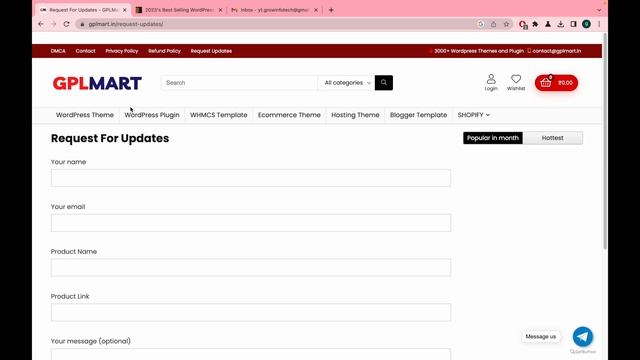Image resolution: width=640 pixels, height=360 pixels.
Task: Click into the Product Link field
Action: tap(251, 312)
